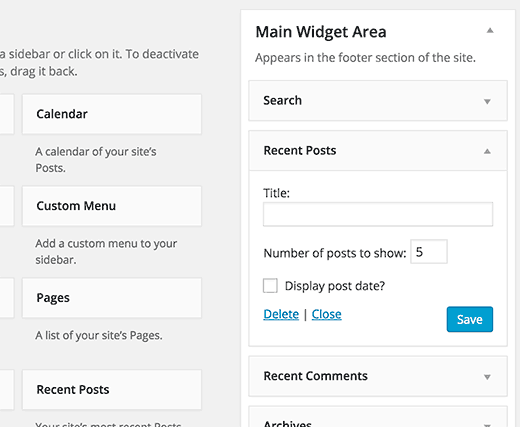The height and width of the screenshot is (427, 520).
Task: Delete the Recent Posts widget
Action: [x=281, y=314]
